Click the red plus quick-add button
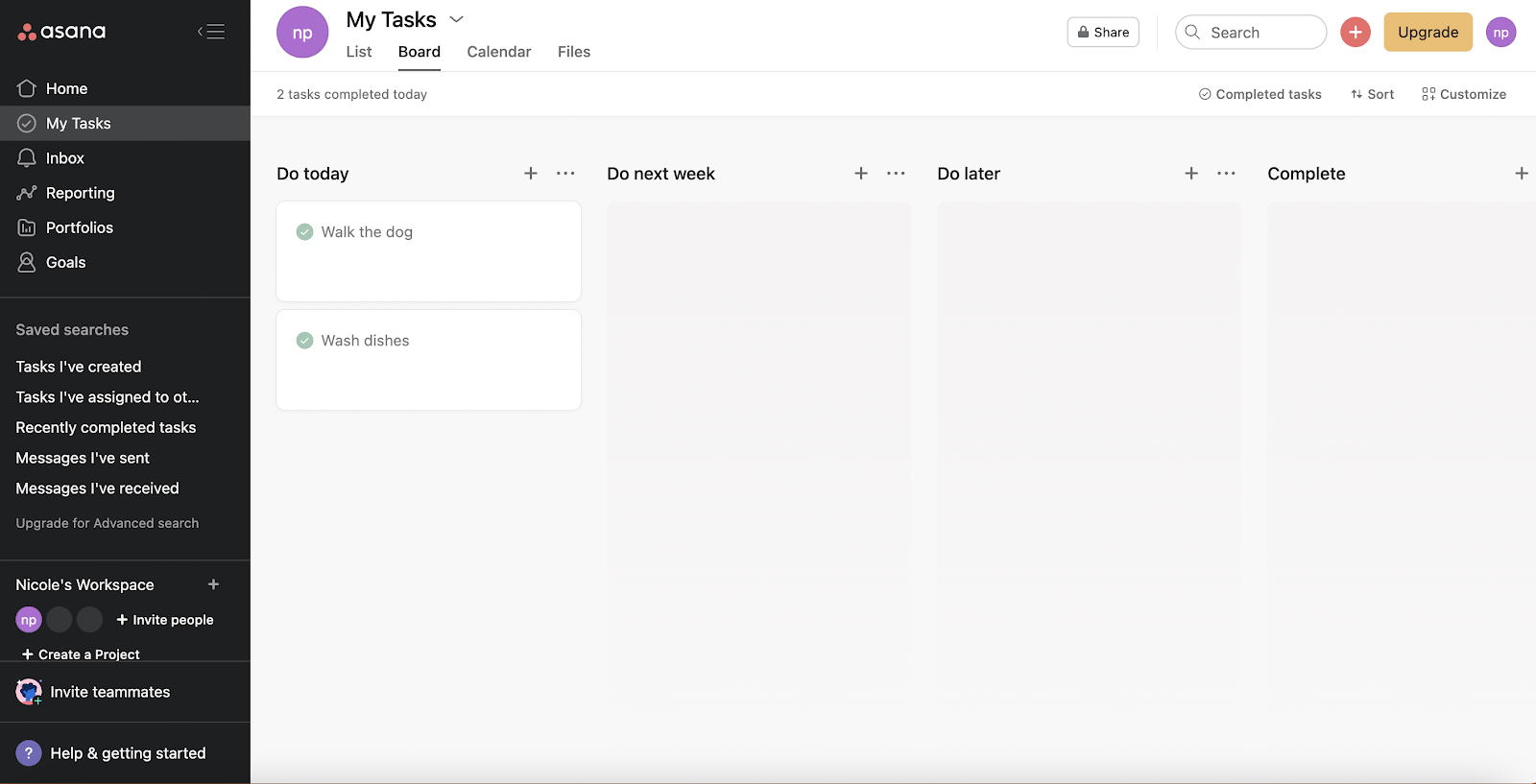Viewport: 1536px width, 784px height. pyautogui.click(x=1356, y=32)
